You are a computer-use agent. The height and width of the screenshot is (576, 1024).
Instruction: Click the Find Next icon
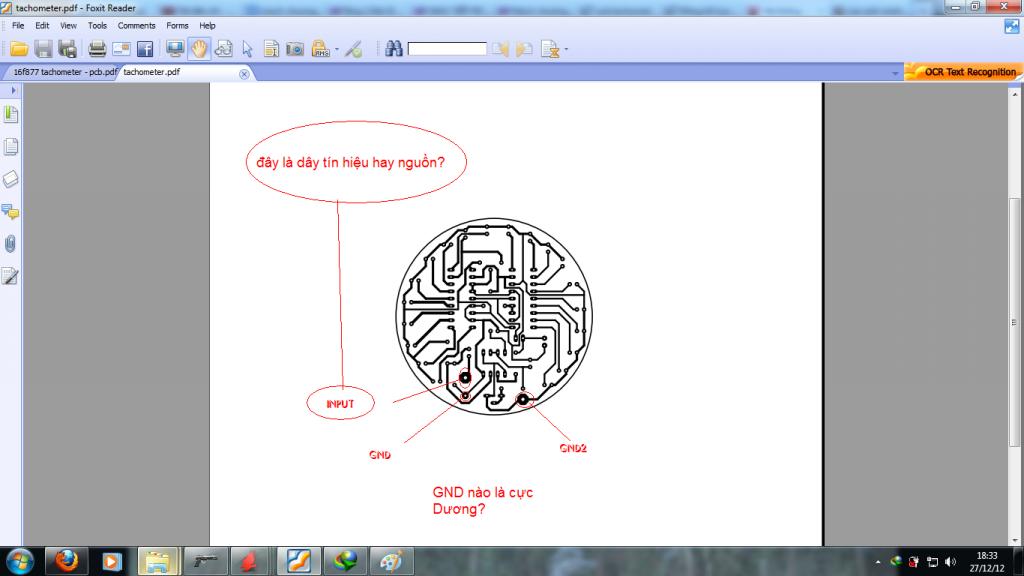coord(524,49)
